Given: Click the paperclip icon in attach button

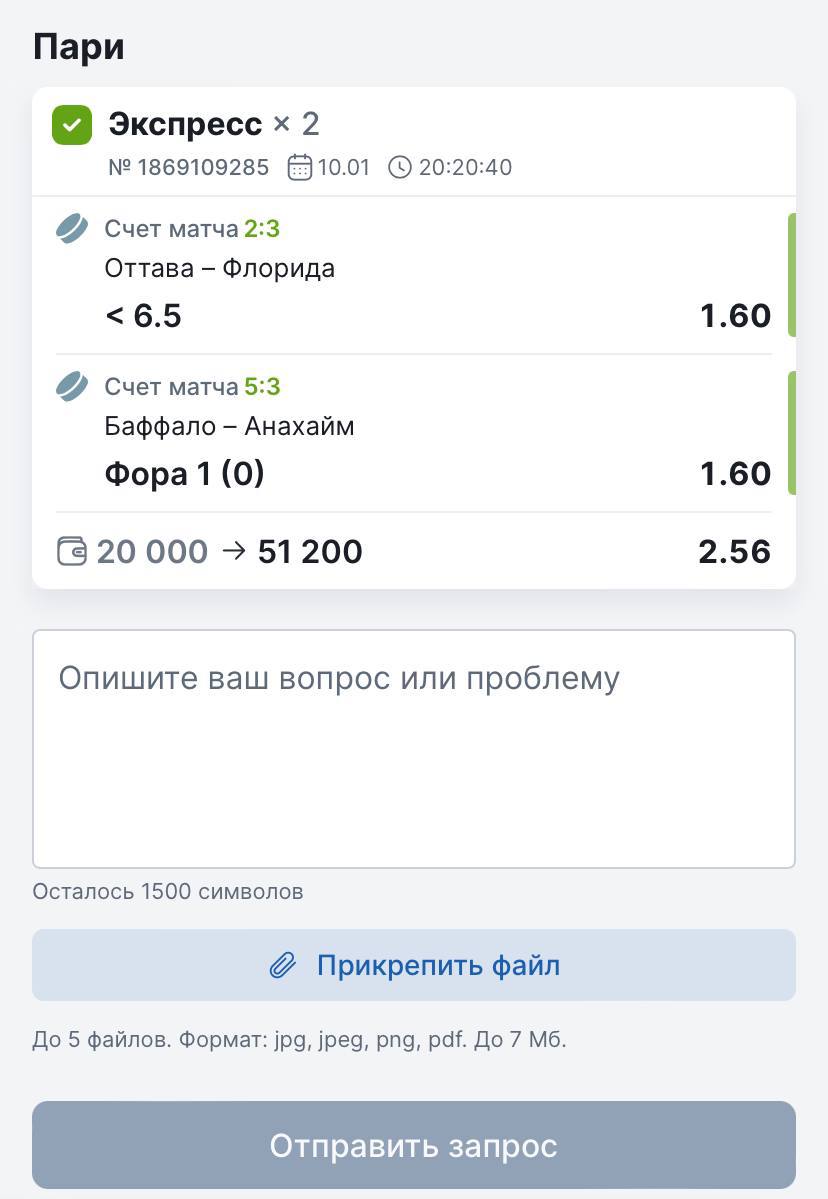Looking at the screenshot, I should pyautogui.click(x=283, y=966).
